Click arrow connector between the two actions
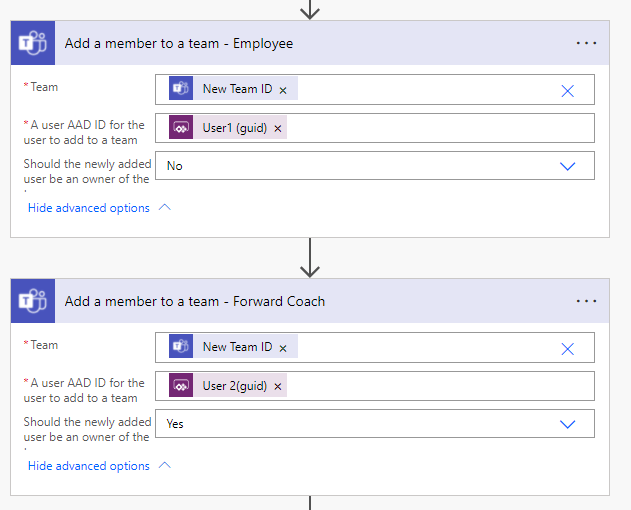Image resolution: width=631 pixels, height=510 pixels. [310, 257]
